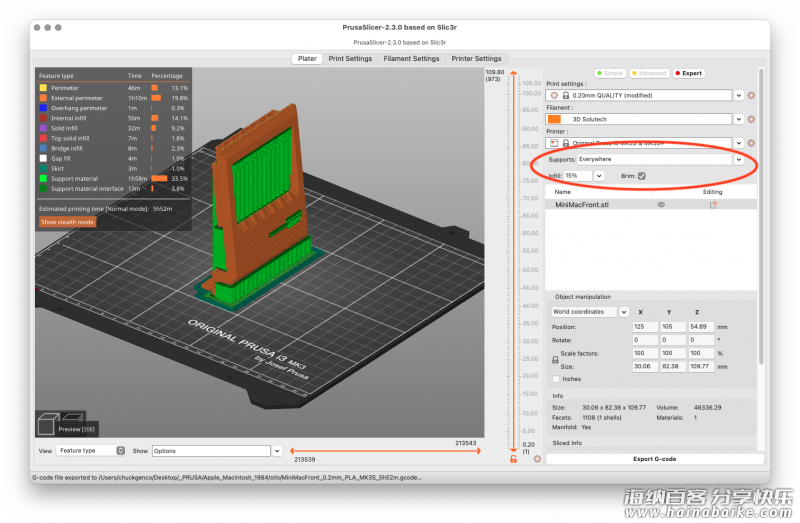Toggle the vertical slider lock icon

513,459
